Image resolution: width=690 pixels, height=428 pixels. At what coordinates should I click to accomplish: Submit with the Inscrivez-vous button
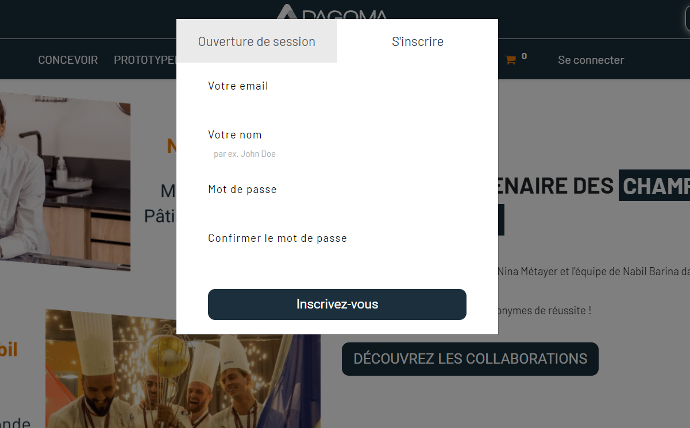337,304
